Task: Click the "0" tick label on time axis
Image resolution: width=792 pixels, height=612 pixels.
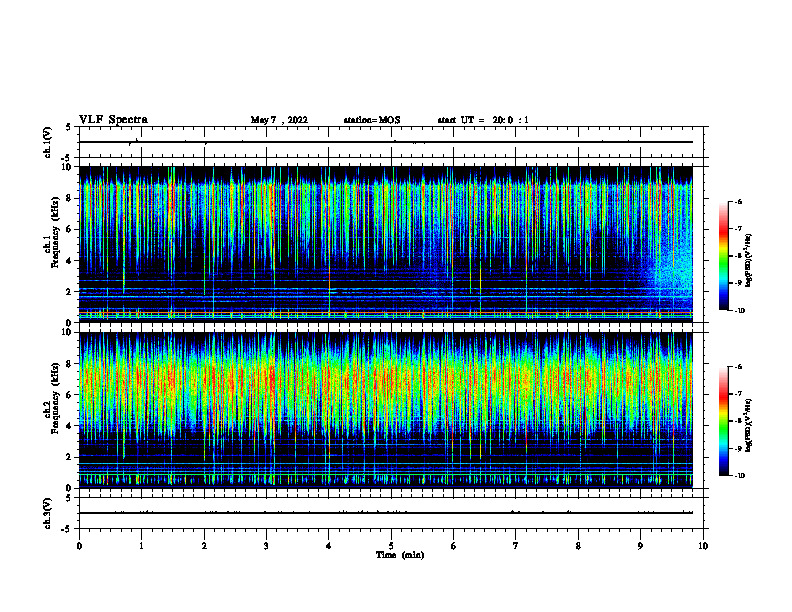Action: (79, 546)
